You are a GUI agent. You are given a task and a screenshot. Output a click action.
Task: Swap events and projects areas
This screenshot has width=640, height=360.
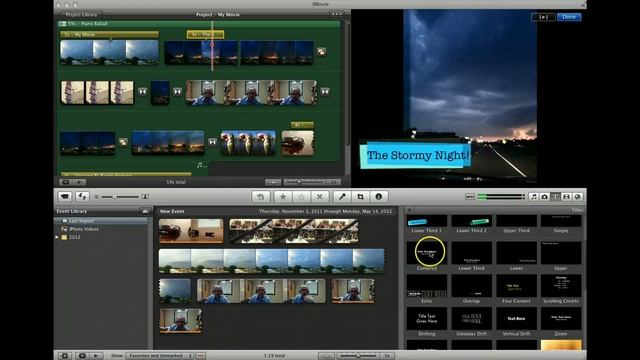82,197
